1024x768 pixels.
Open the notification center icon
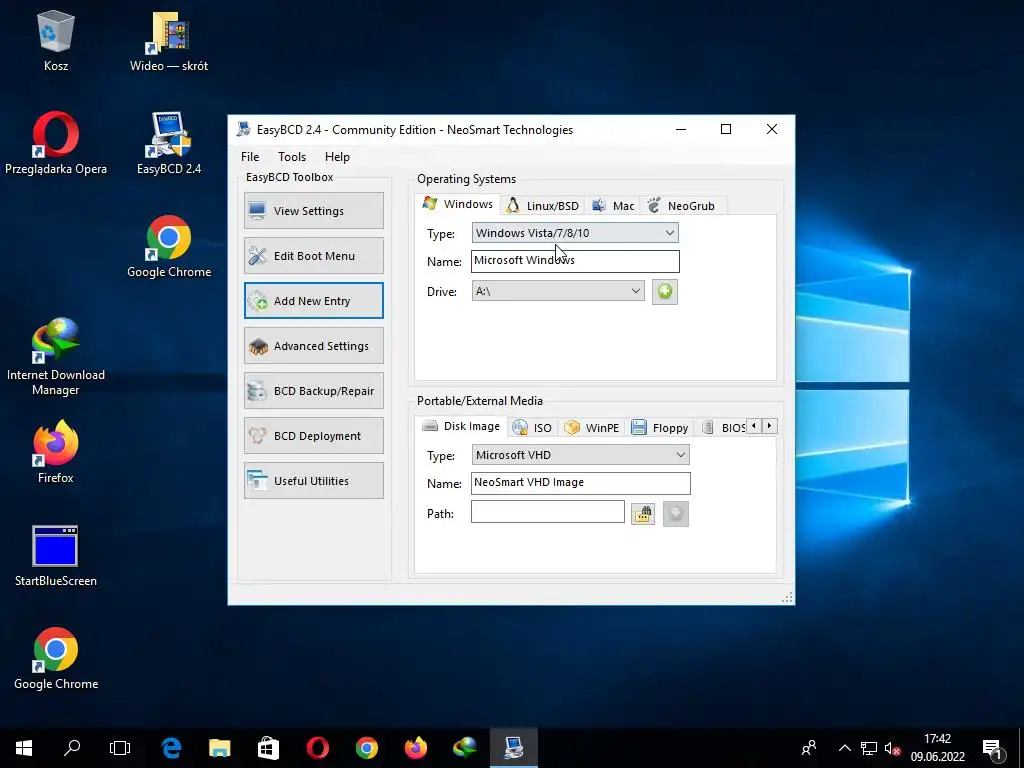993,748
